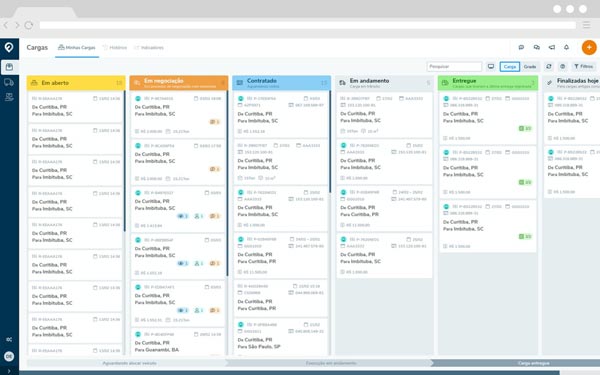Open first card in Entregue column
This screenshot has width=600, height=375.
click(488, 118)
